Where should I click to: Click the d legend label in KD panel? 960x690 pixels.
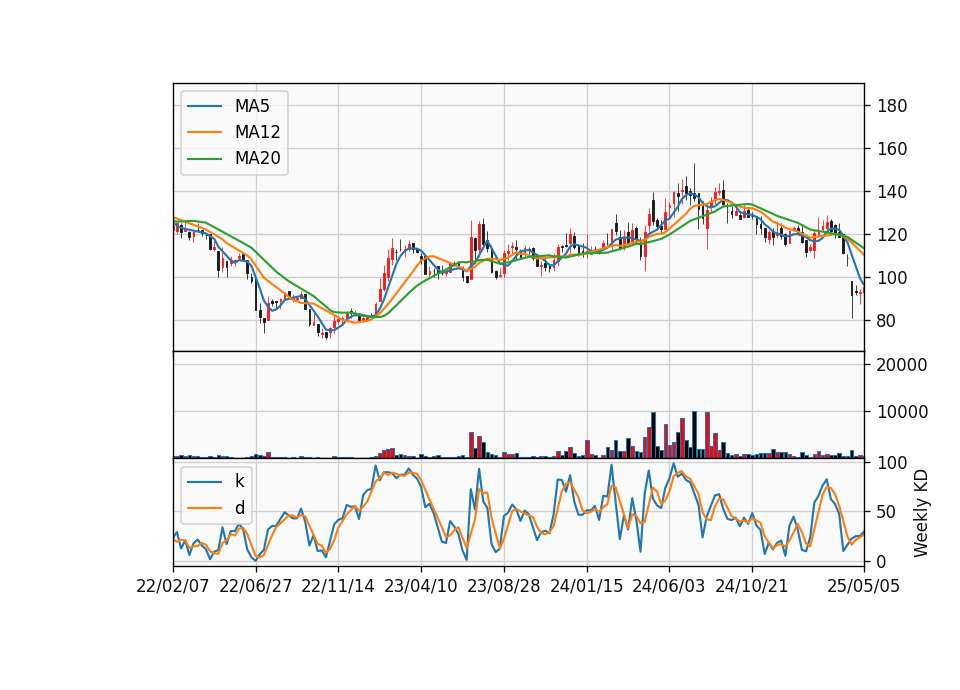pos(239,508)
